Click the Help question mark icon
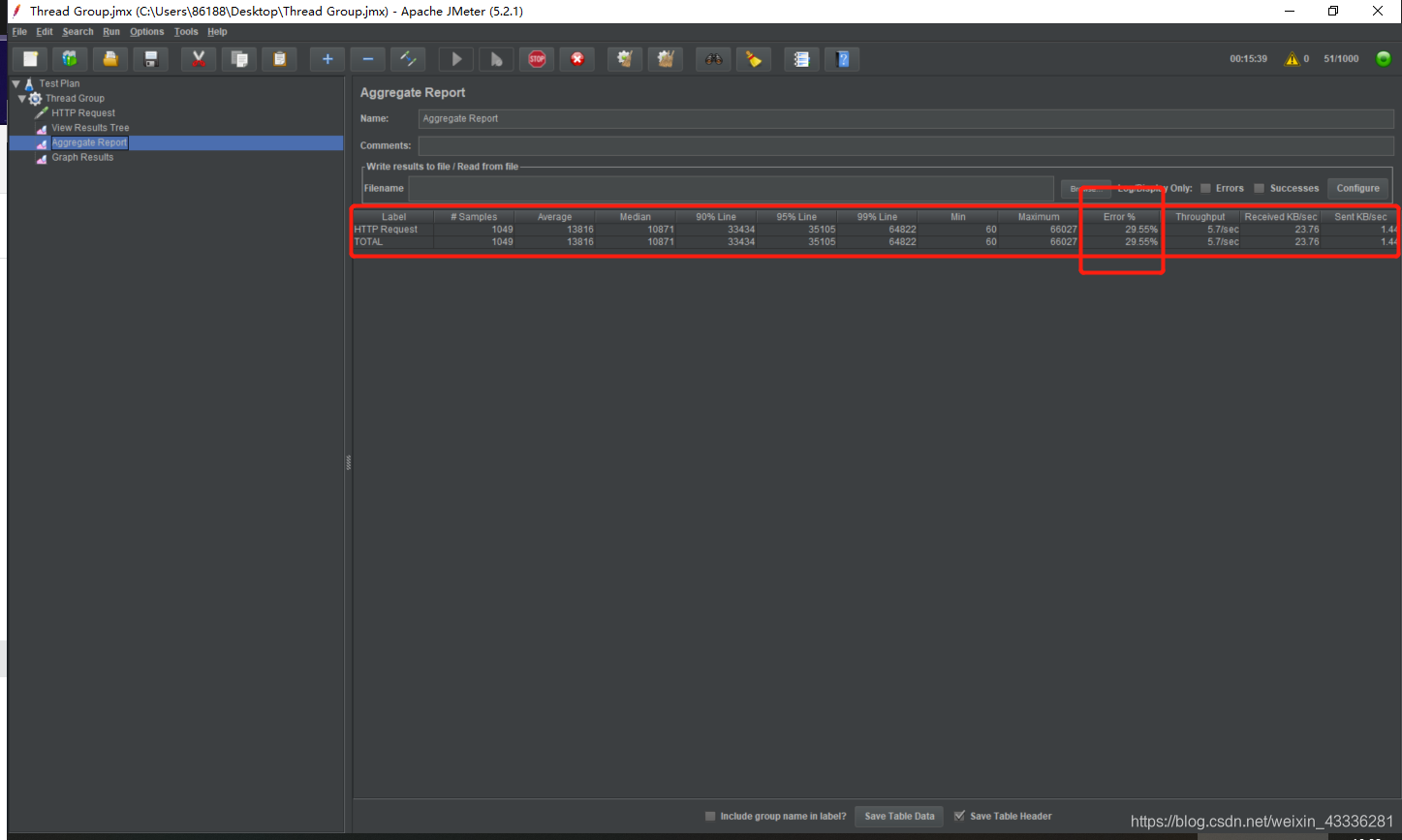Screen dimensions: 1402x840 [x=843, y=59]
